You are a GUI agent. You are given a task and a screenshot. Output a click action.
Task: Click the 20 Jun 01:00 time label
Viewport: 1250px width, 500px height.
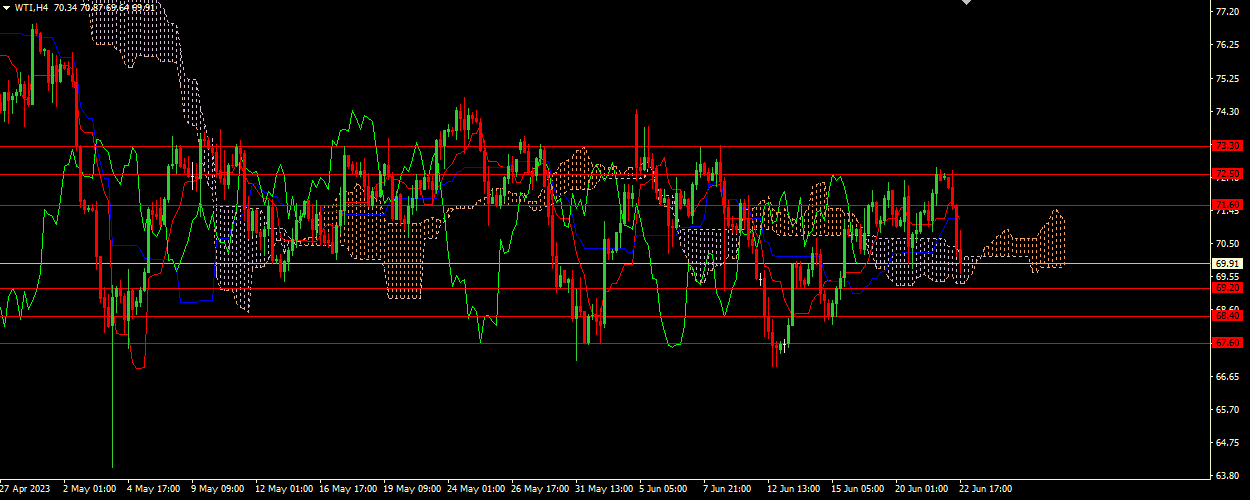[923, 489]
